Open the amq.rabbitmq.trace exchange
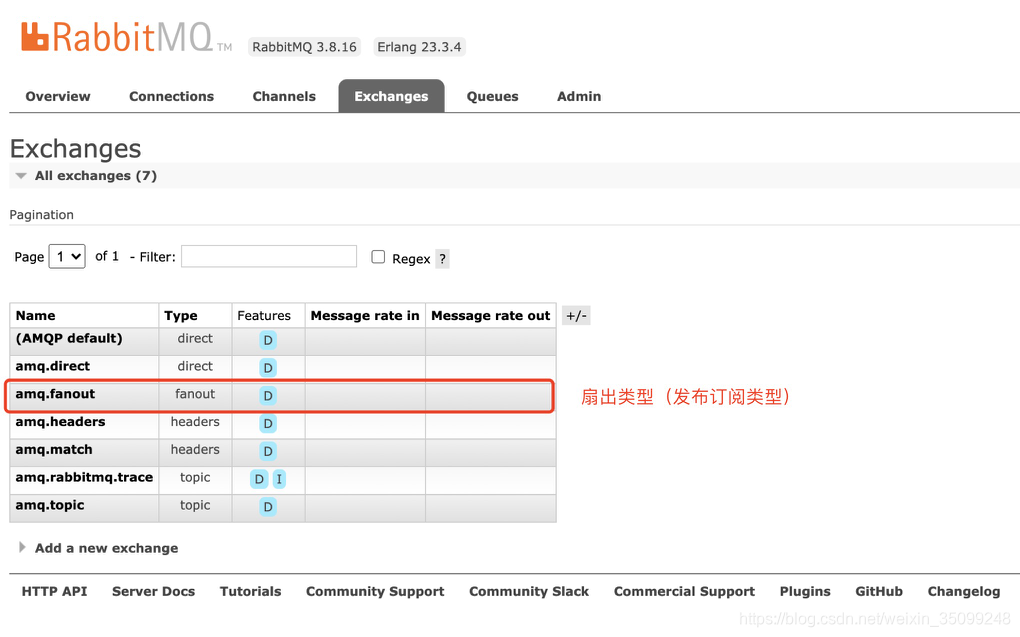This screenshot has height=637, width=1020. point(85,477)
